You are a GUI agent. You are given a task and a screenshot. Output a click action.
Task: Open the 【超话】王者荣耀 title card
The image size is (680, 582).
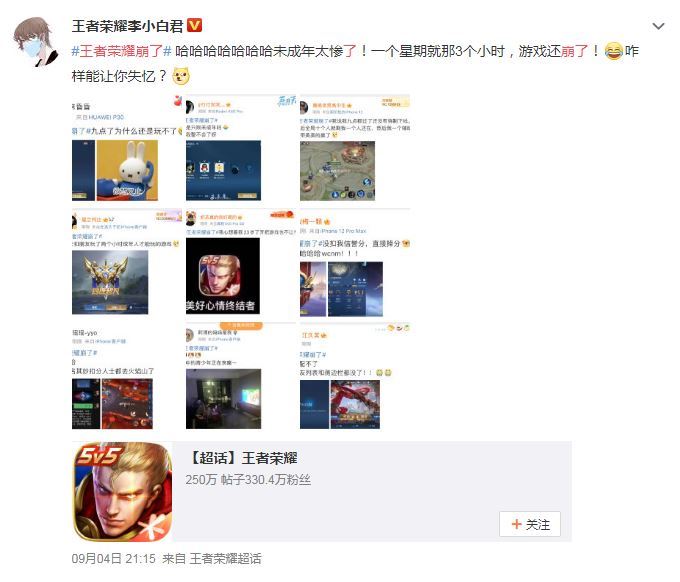(x=243, y=458)
